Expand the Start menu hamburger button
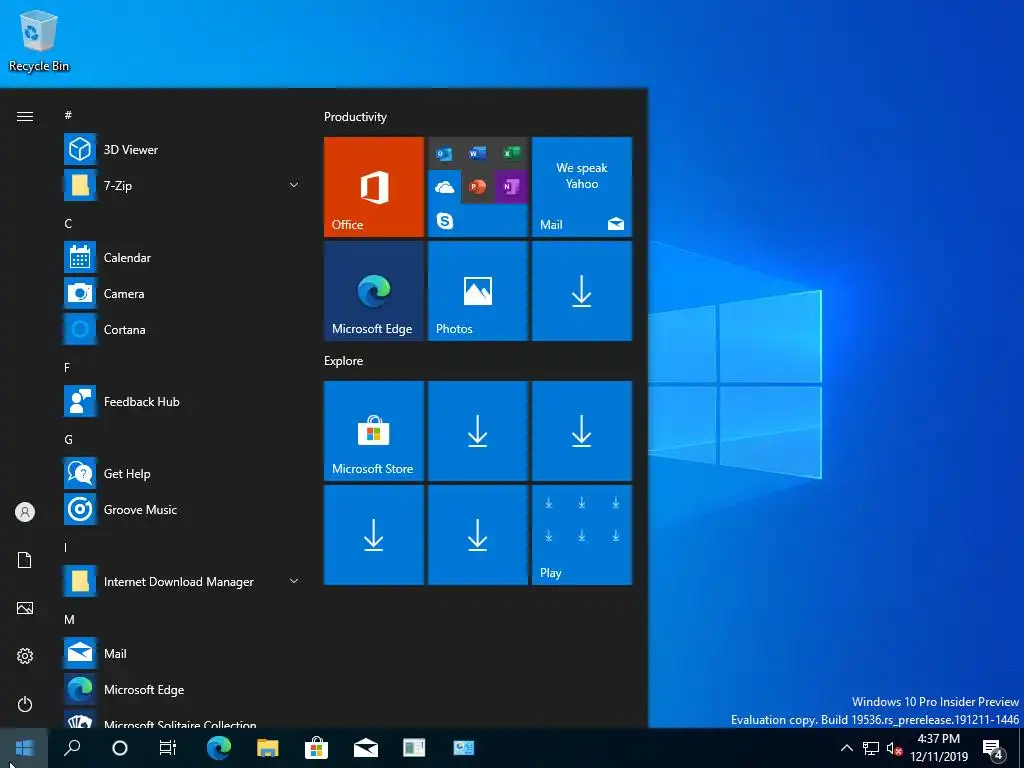The width and height of the screenshot is (1024, 768). click(x=25, y=116)
